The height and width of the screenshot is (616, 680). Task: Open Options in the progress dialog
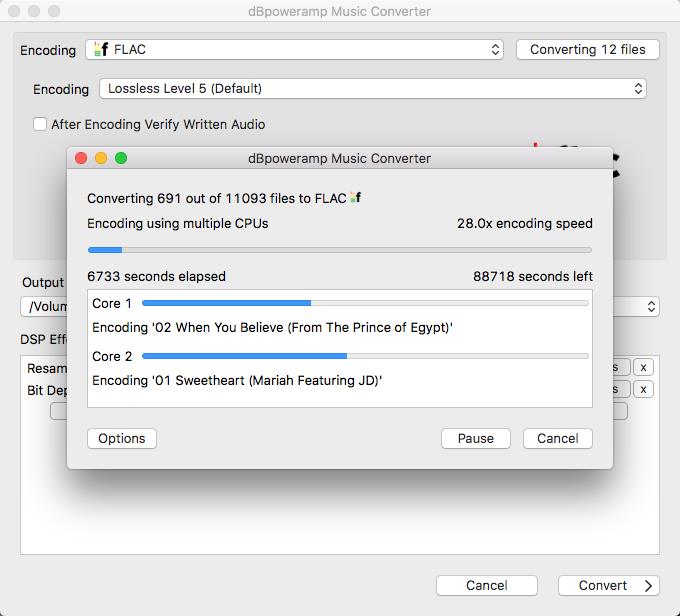(122, 438)
